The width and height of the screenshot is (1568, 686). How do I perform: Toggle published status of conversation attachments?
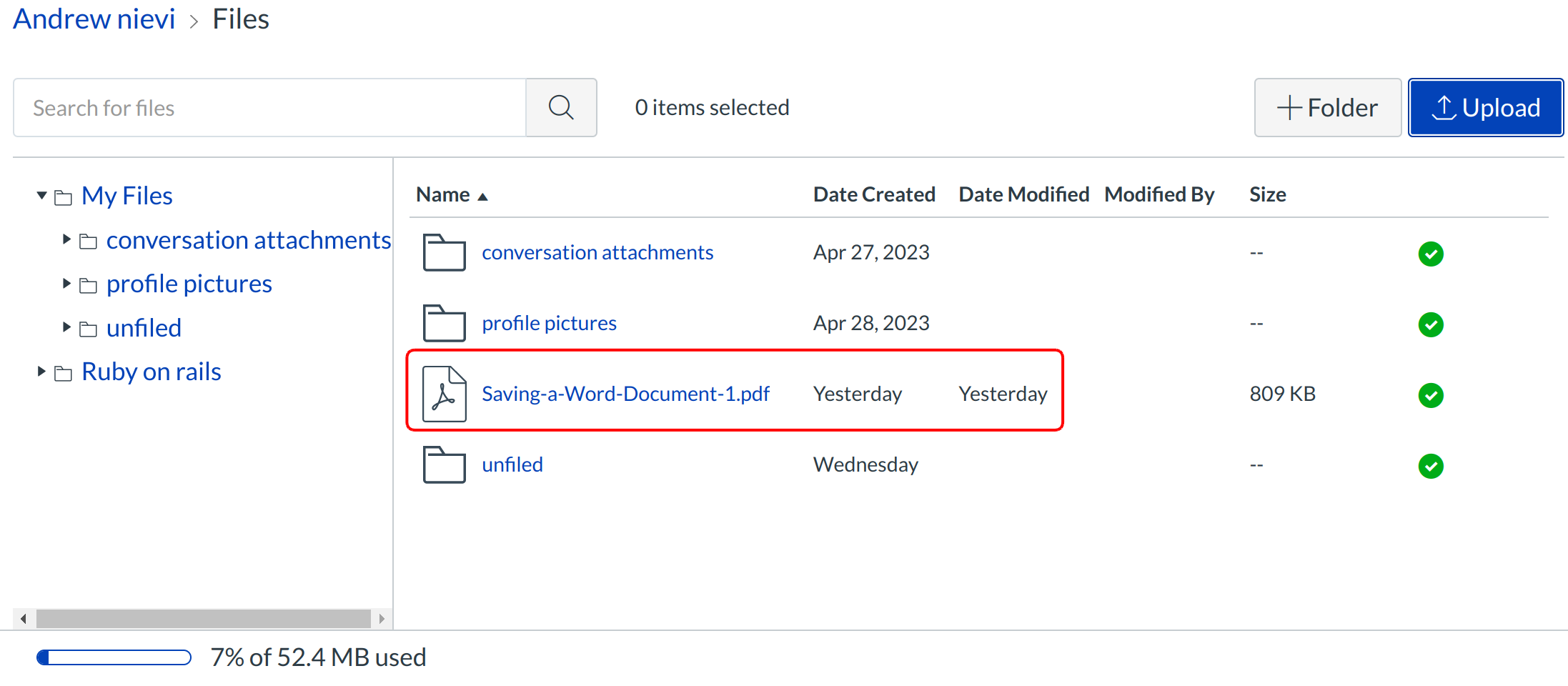1431,254
